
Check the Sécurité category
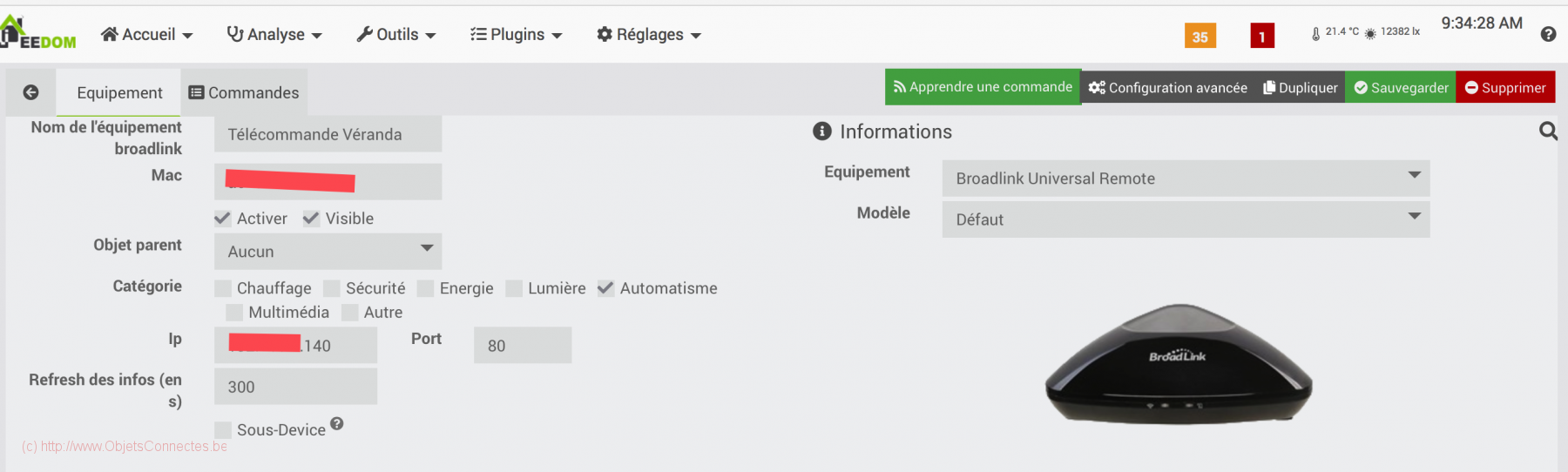tap(332, 288)
